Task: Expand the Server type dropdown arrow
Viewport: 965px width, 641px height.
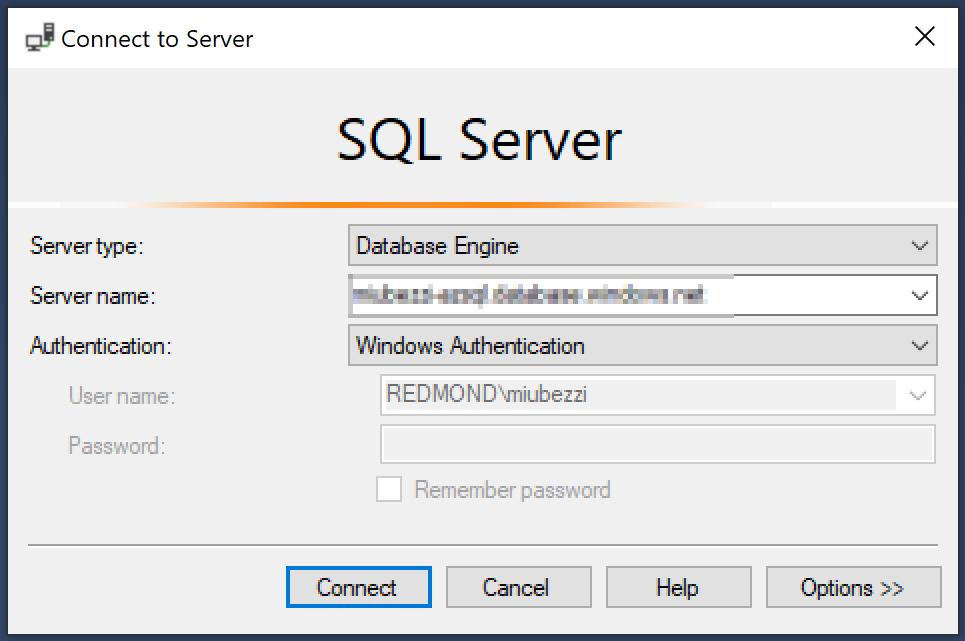Action: click(919, 245)
